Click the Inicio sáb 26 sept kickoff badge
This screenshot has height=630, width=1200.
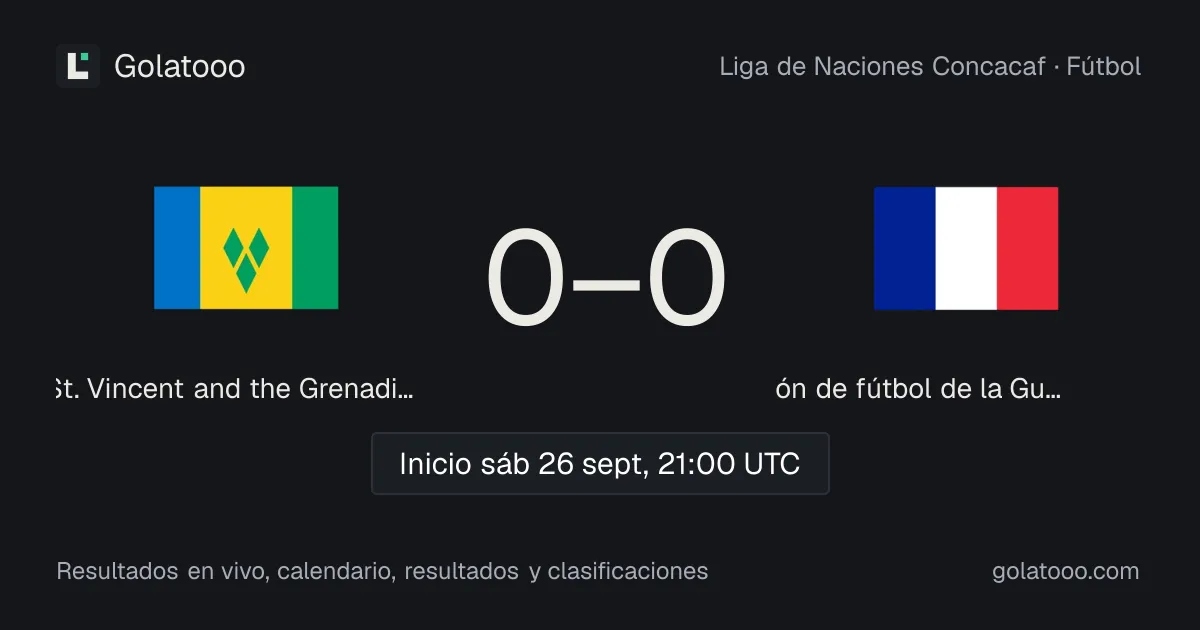click(600, 464)
